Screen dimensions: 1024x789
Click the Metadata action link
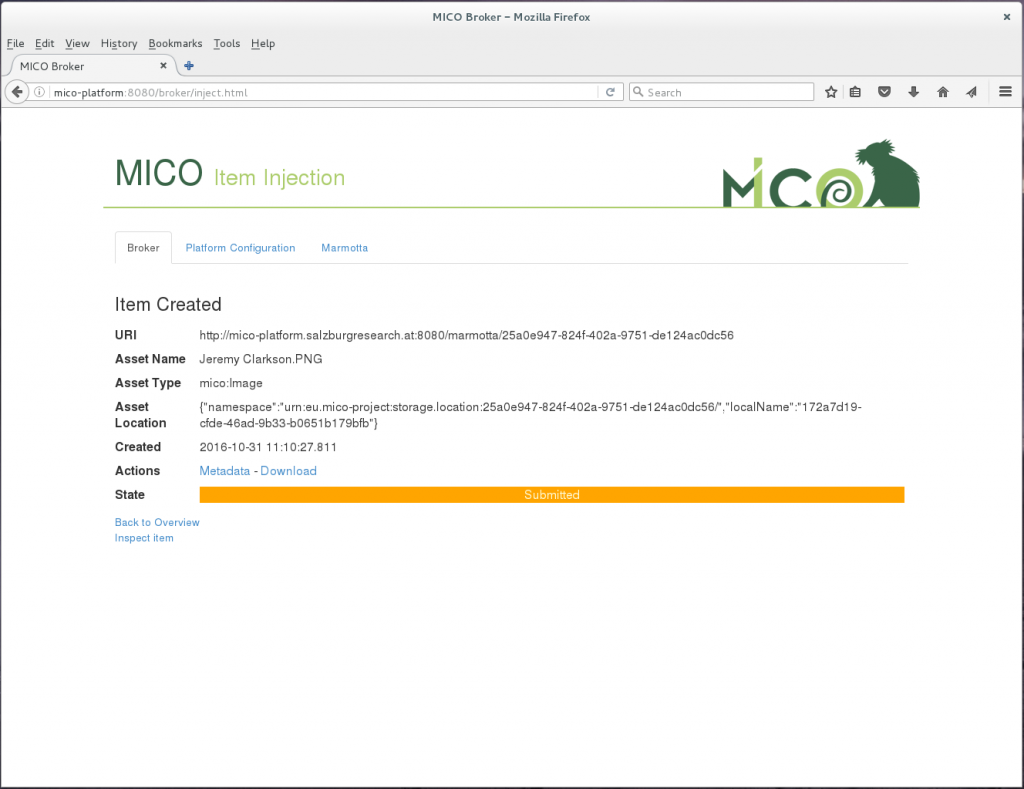(x=224, y=470)
